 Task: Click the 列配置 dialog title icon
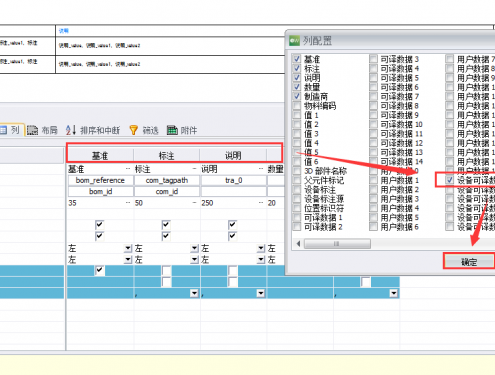294,41
